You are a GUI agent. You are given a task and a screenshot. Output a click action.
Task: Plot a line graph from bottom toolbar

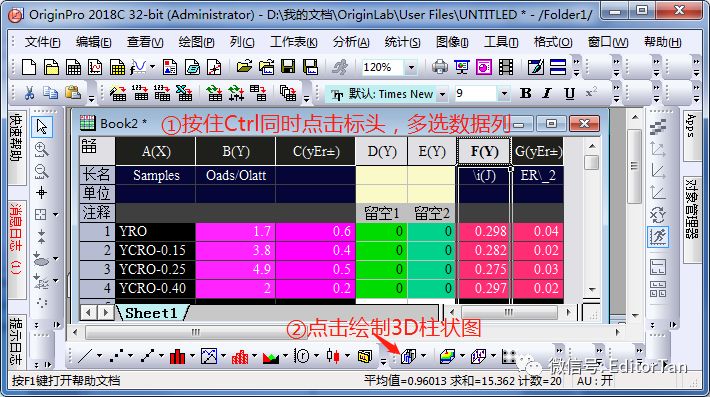(x=85, y=356)
